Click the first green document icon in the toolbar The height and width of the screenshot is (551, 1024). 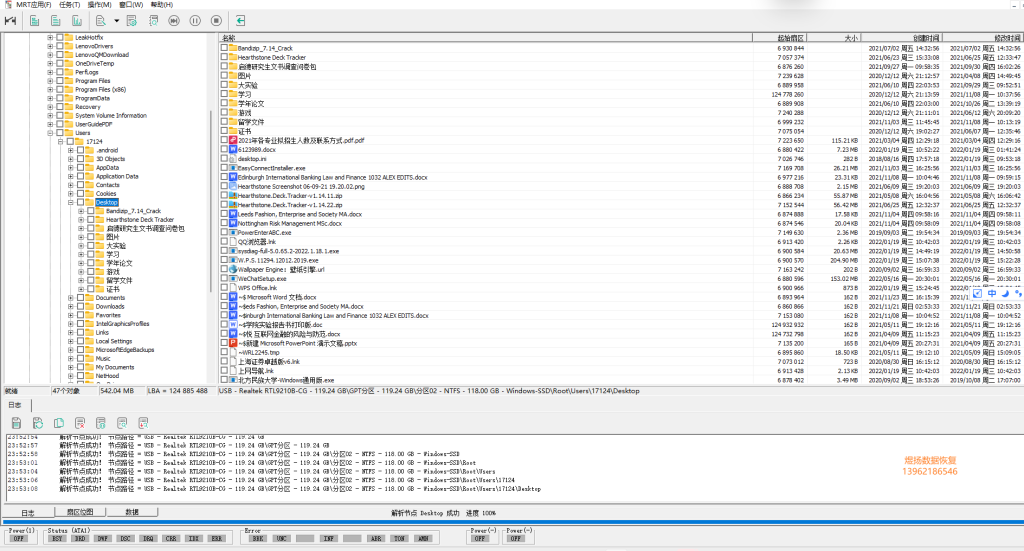tap(35, 21)
